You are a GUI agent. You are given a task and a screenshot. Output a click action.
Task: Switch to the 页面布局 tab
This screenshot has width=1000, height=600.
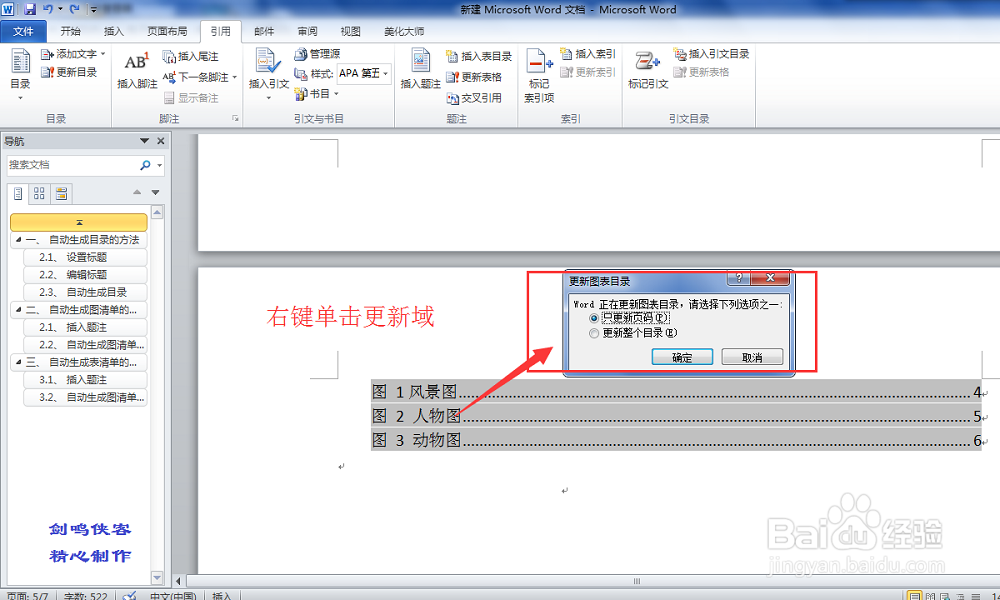[167, 31]
